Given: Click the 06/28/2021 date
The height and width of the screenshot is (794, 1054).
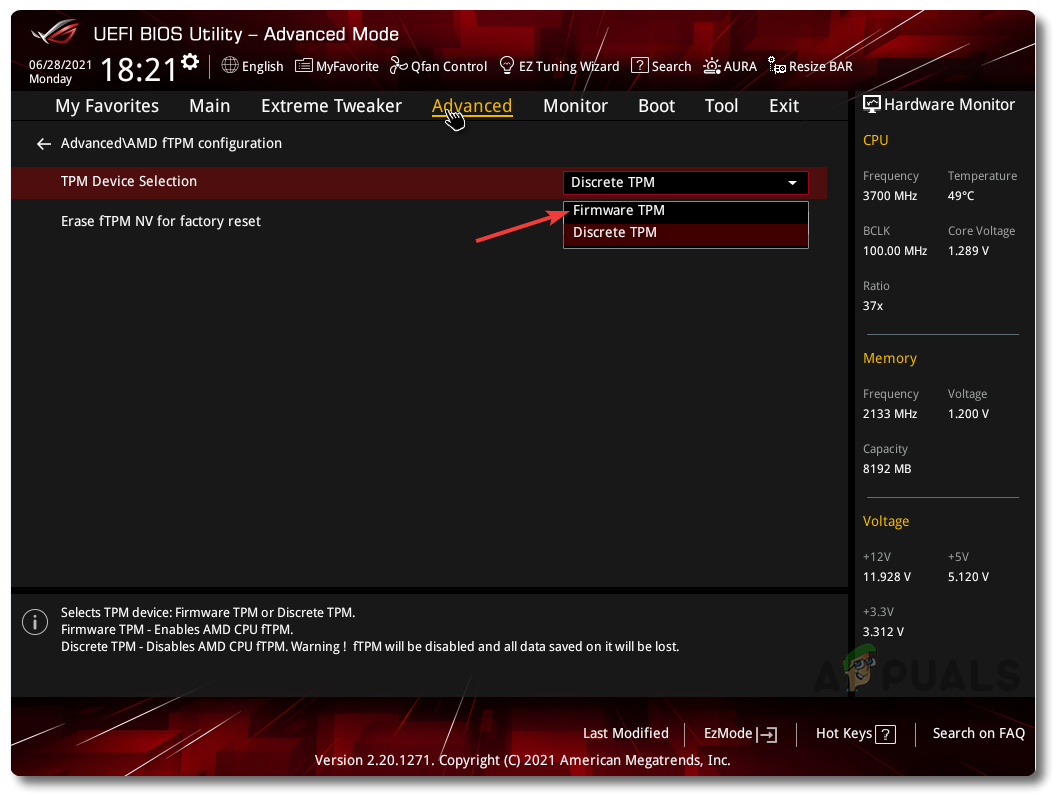Looking at the screenshot, I should pyautogui.click(x=60, y=65).
